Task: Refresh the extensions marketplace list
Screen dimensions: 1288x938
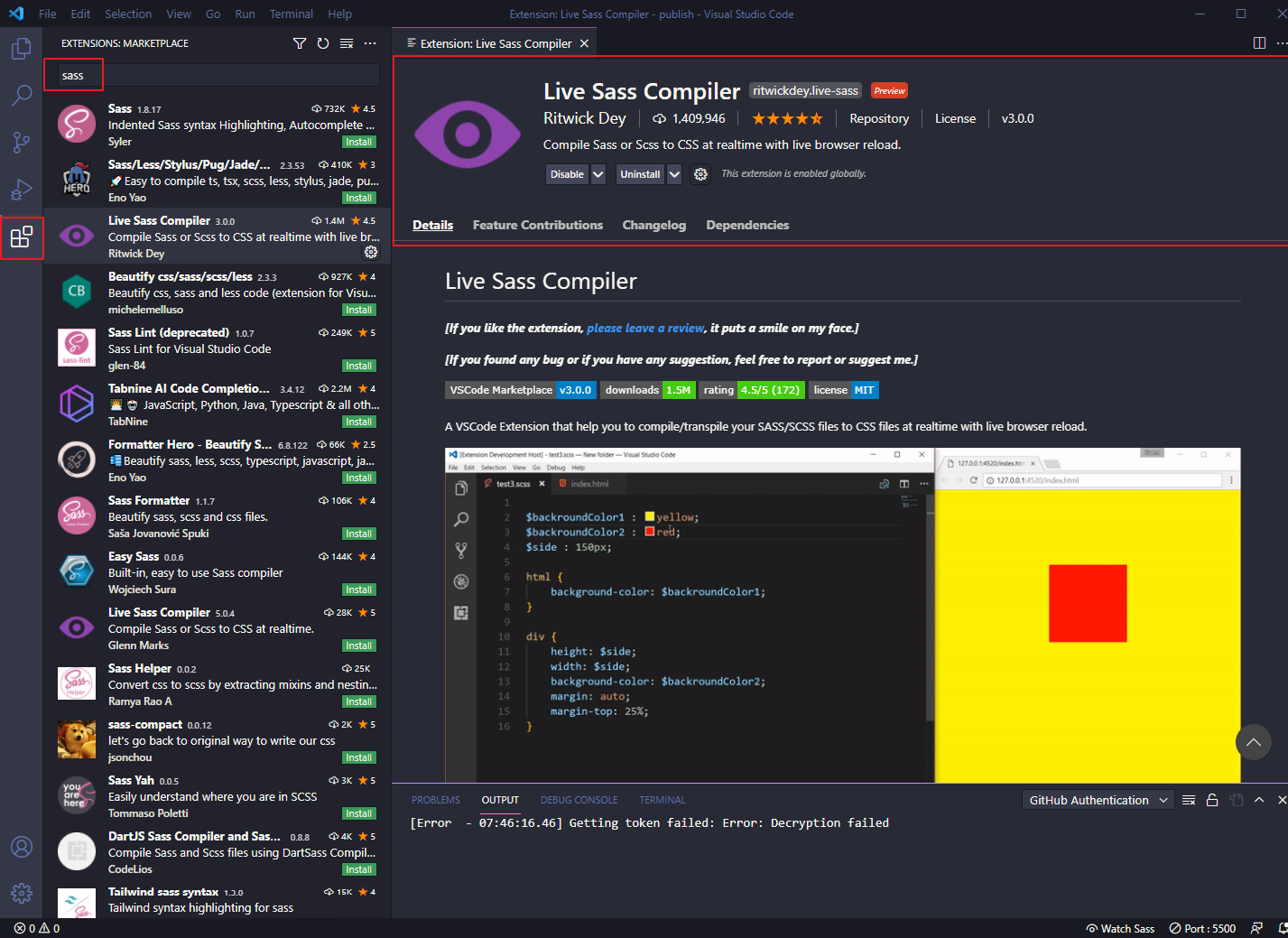Action: 323,43
